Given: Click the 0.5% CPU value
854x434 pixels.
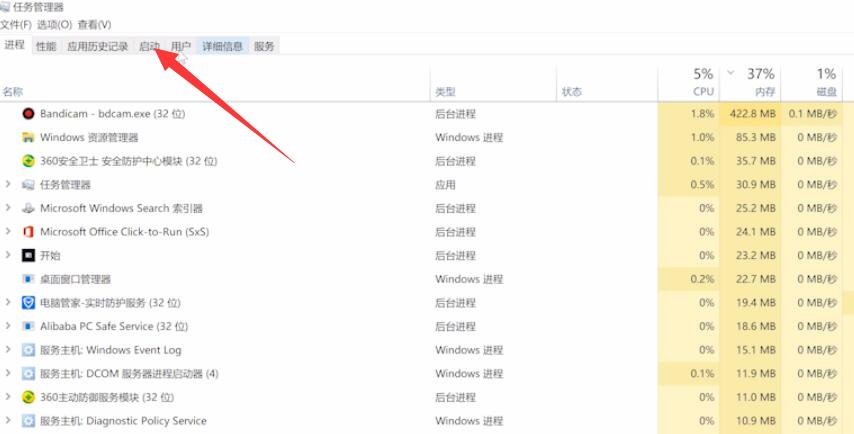Looking at the screenshot, I should (x=702, y=185).
